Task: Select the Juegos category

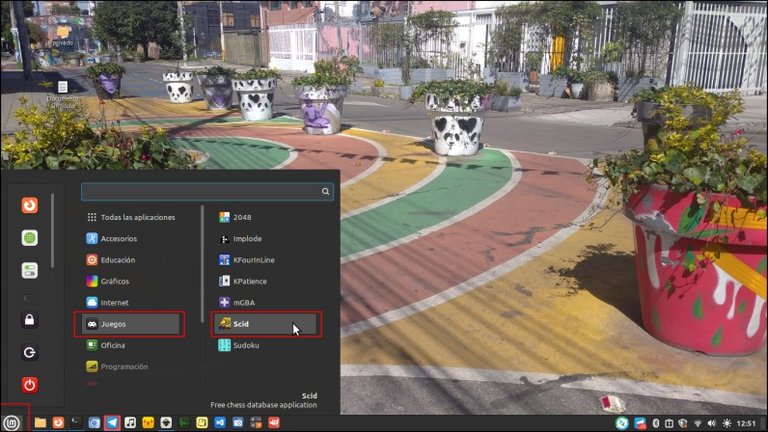Action: 131,324
